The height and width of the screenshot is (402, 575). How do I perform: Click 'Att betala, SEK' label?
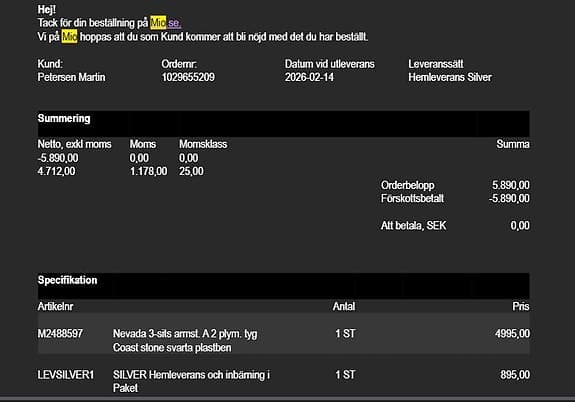pos(413,225)
